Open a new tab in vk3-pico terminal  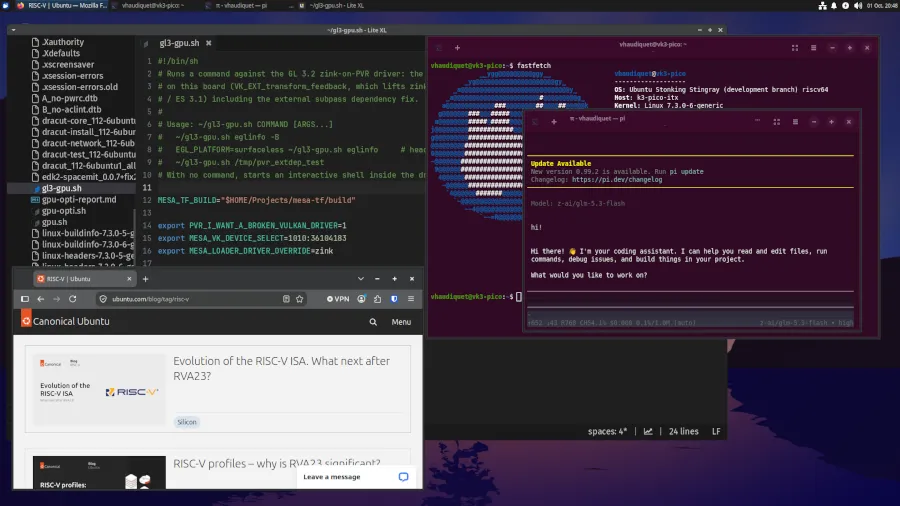tap(457, 48)
